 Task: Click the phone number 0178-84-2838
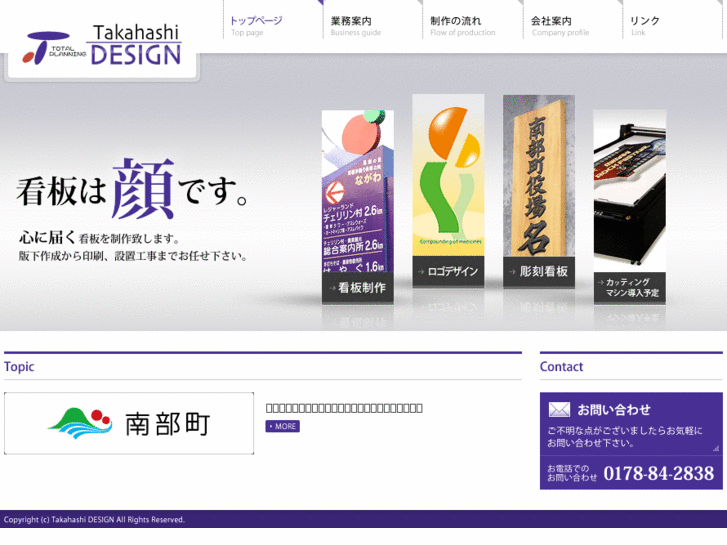[658, 474]
